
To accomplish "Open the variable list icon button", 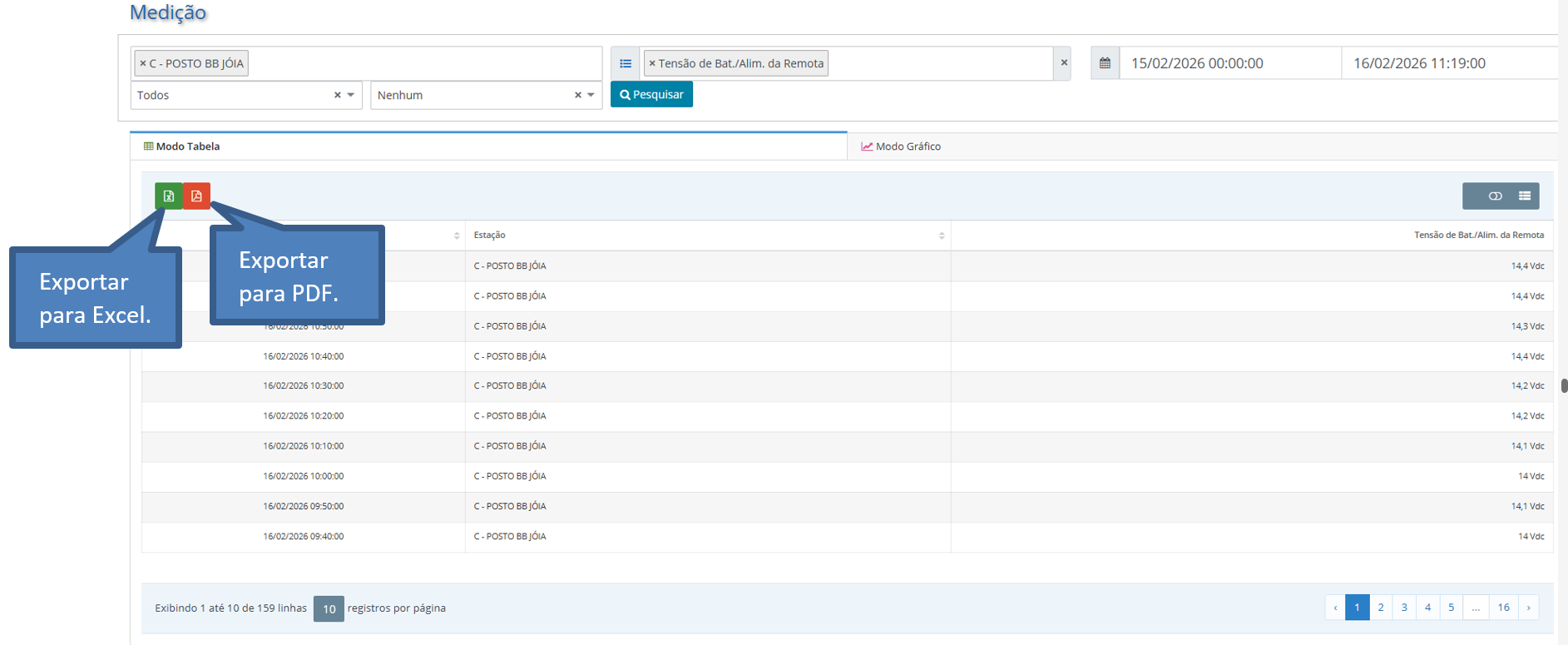I will [x=626, y=63].
